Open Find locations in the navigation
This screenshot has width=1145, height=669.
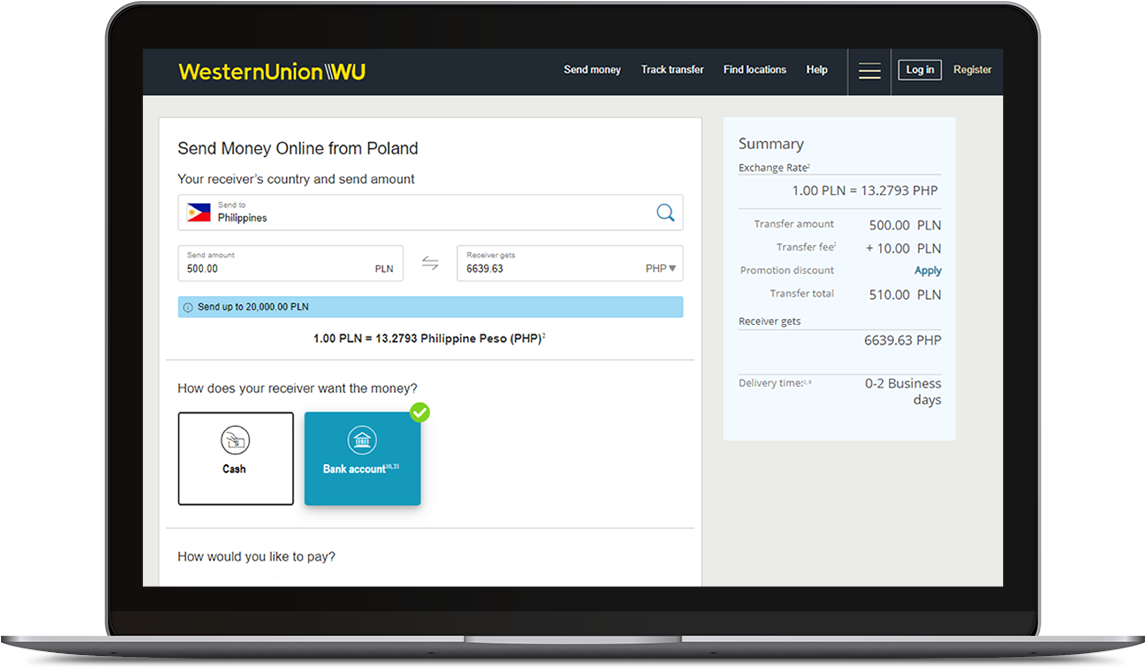755,69
